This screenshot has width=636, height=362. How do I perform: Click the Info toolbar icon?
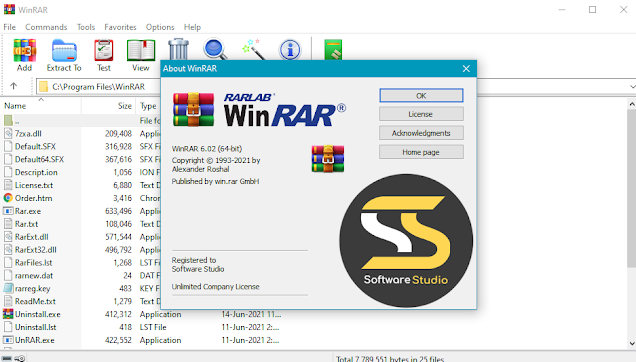click(x=290, y=50)
